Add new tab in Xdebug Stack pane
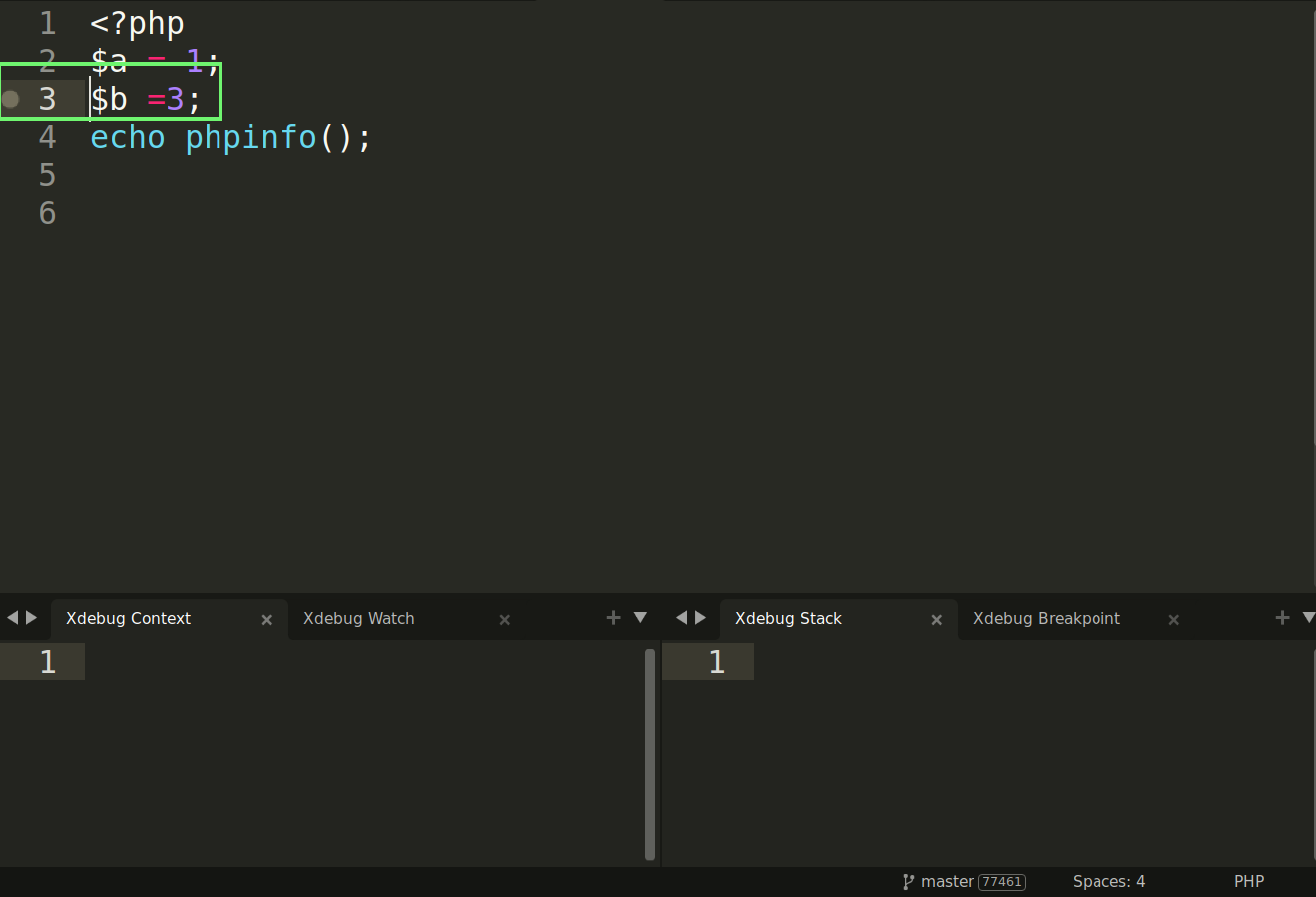Screen dimensions: 1316x897 point(1282,618)
